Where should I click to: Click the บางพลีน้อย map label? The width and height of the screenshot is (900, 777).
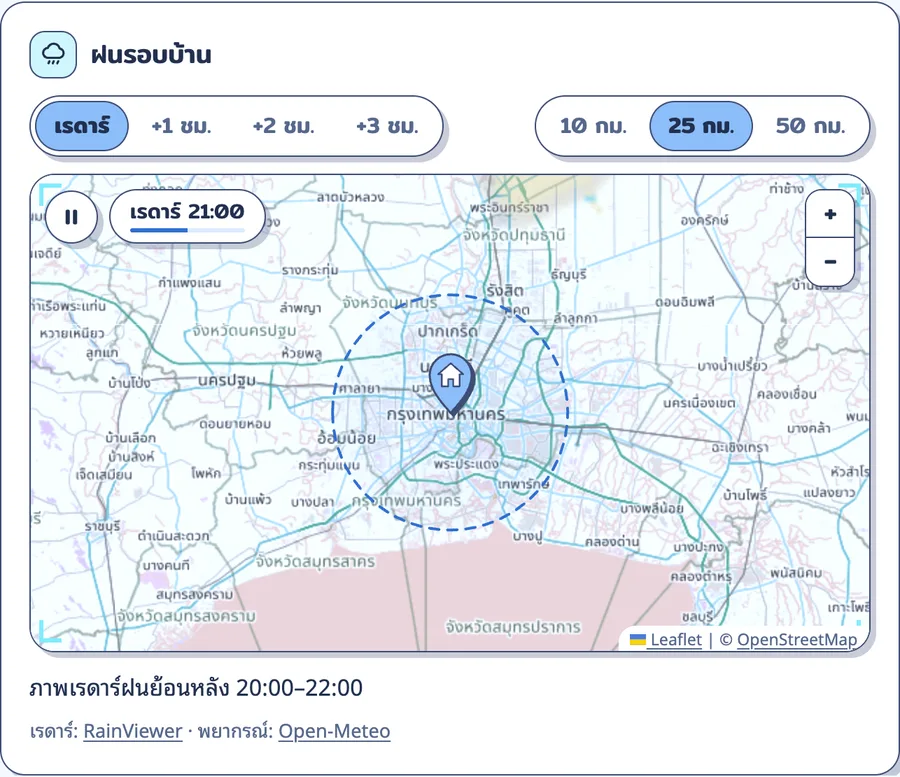pyautogui.click(x=651, y=508)
